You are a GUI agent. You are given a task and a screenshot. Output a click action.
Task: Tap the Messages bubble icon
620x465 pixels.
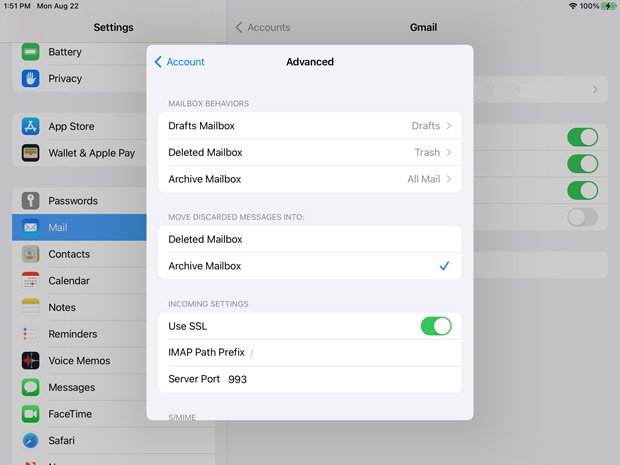coord(30,387)
